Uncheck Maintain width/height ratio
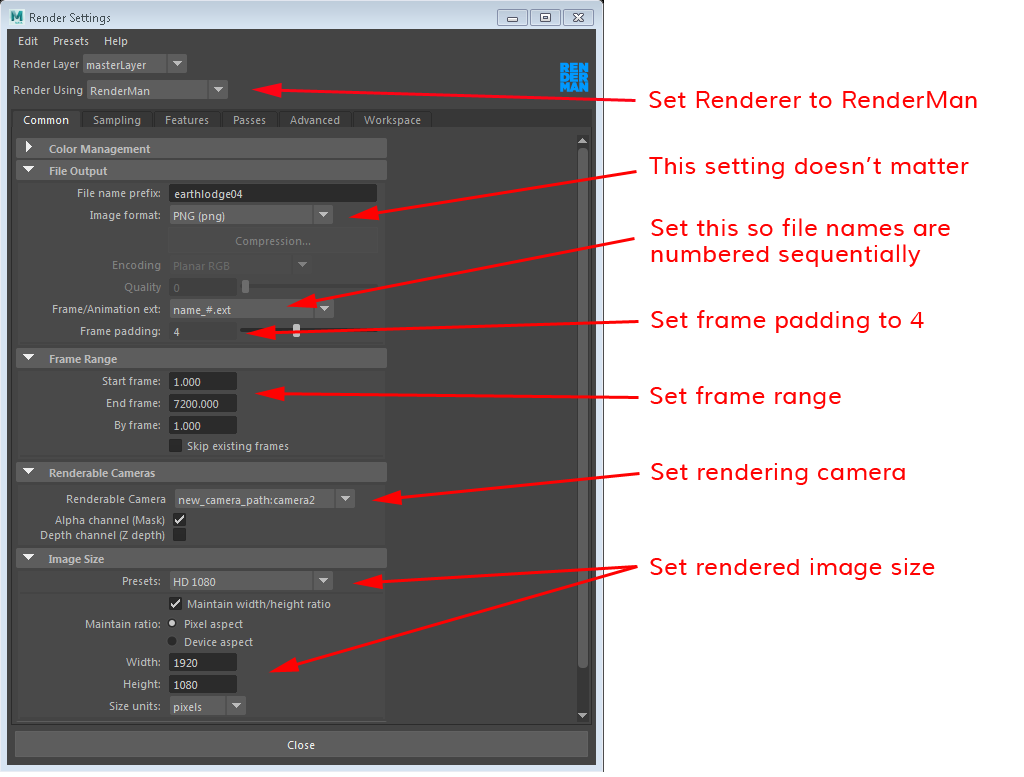The image size is (1024, 777). pos(176,604)
